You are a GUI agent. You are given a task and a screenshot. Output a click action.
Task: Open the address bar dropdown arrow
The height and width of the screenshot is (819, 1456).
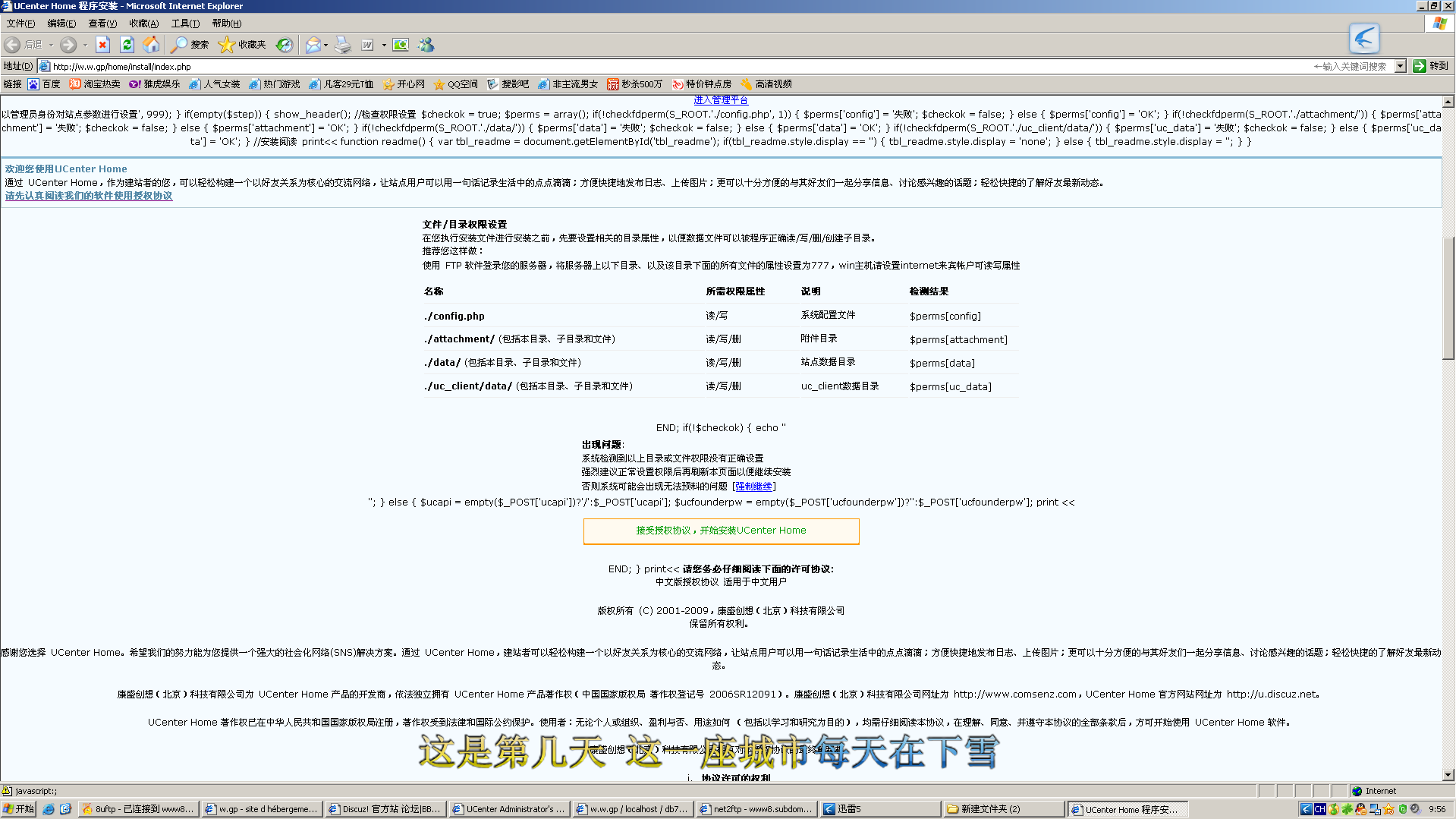[1401, 66]
